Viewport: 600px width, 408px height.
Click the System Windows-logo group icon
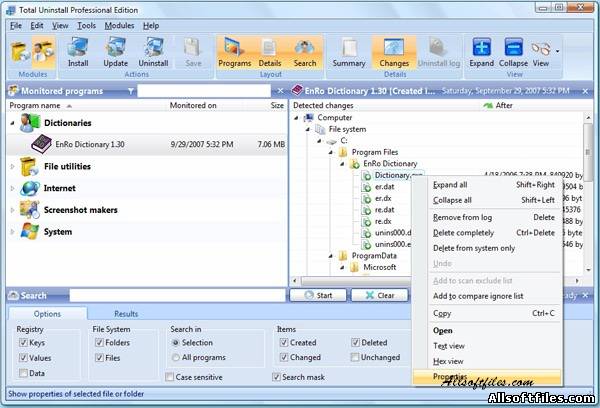click(30, 232)
